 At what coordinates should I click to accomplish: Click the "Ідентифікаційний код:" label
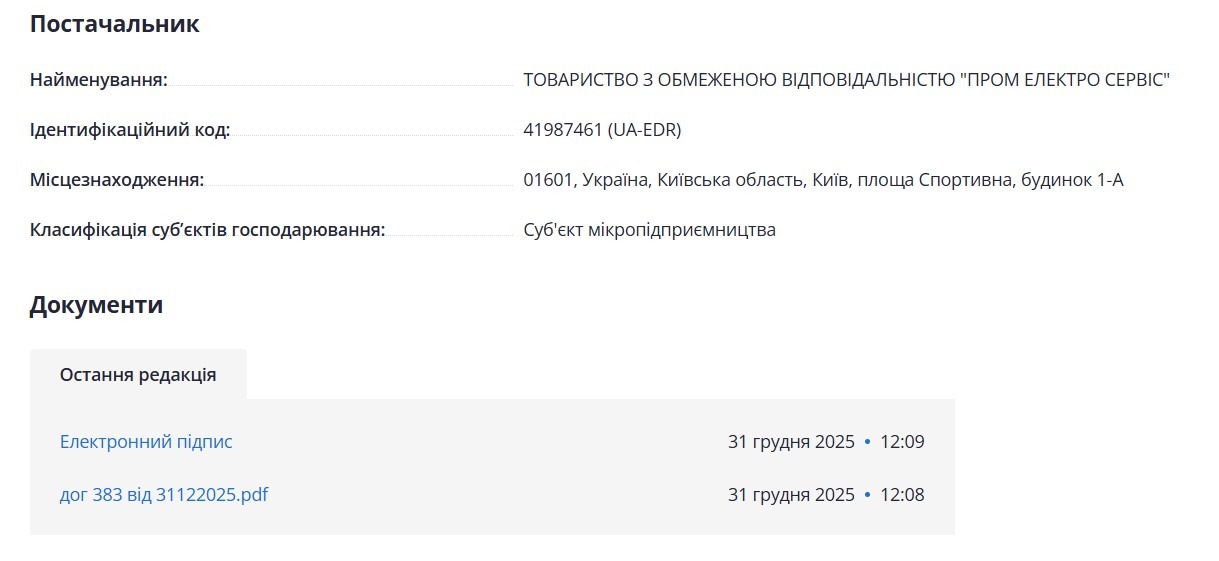click(x=130, y=130)
